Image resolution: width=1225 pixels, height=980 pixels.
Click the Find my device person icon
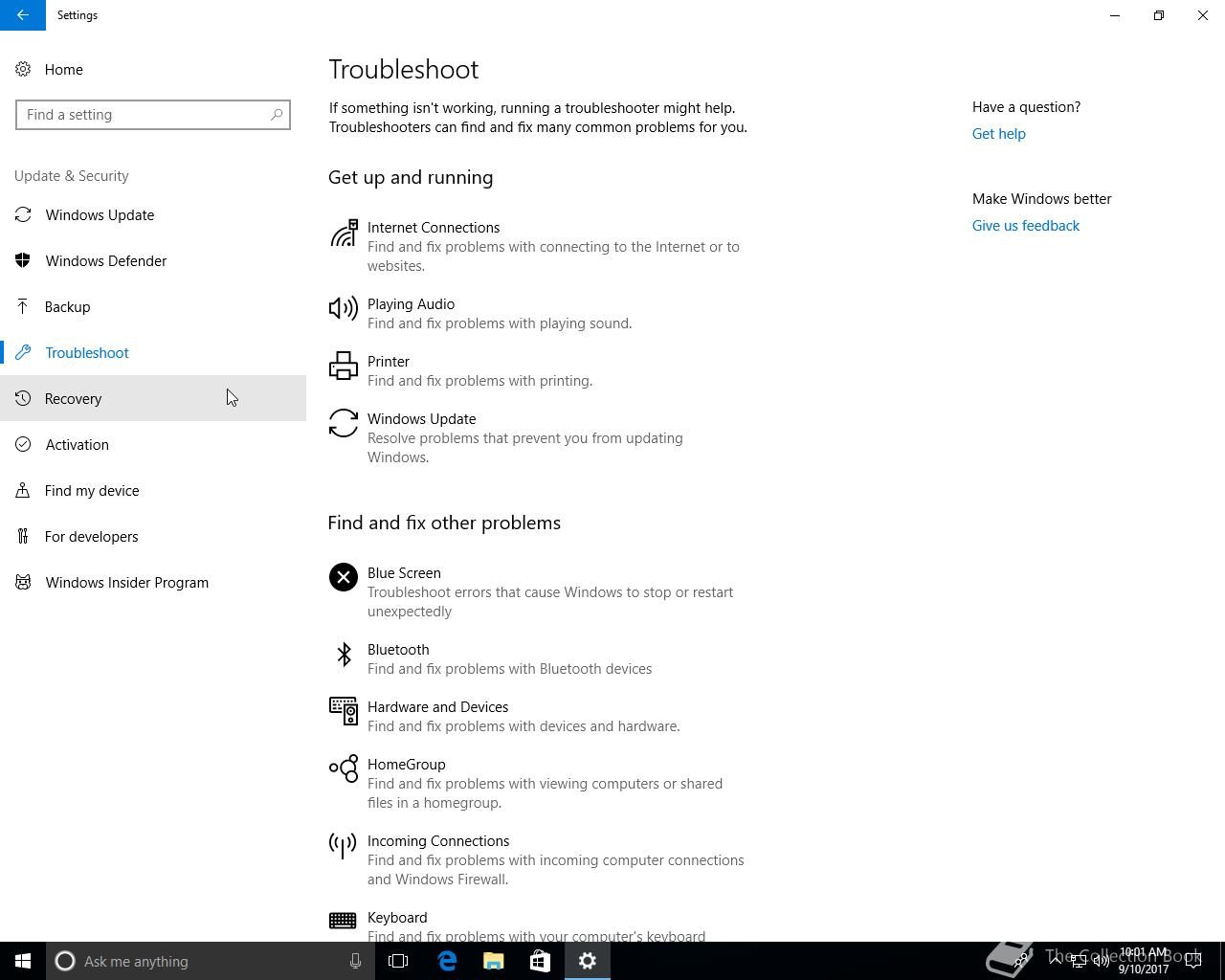point(23,491)
